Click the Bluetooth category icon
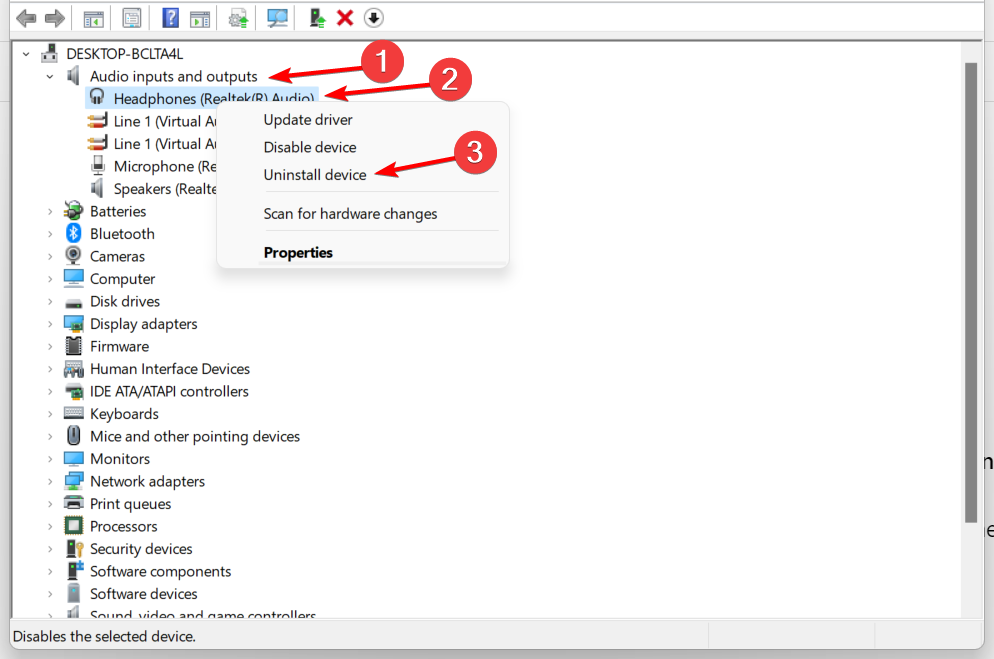 coord(74,233)
